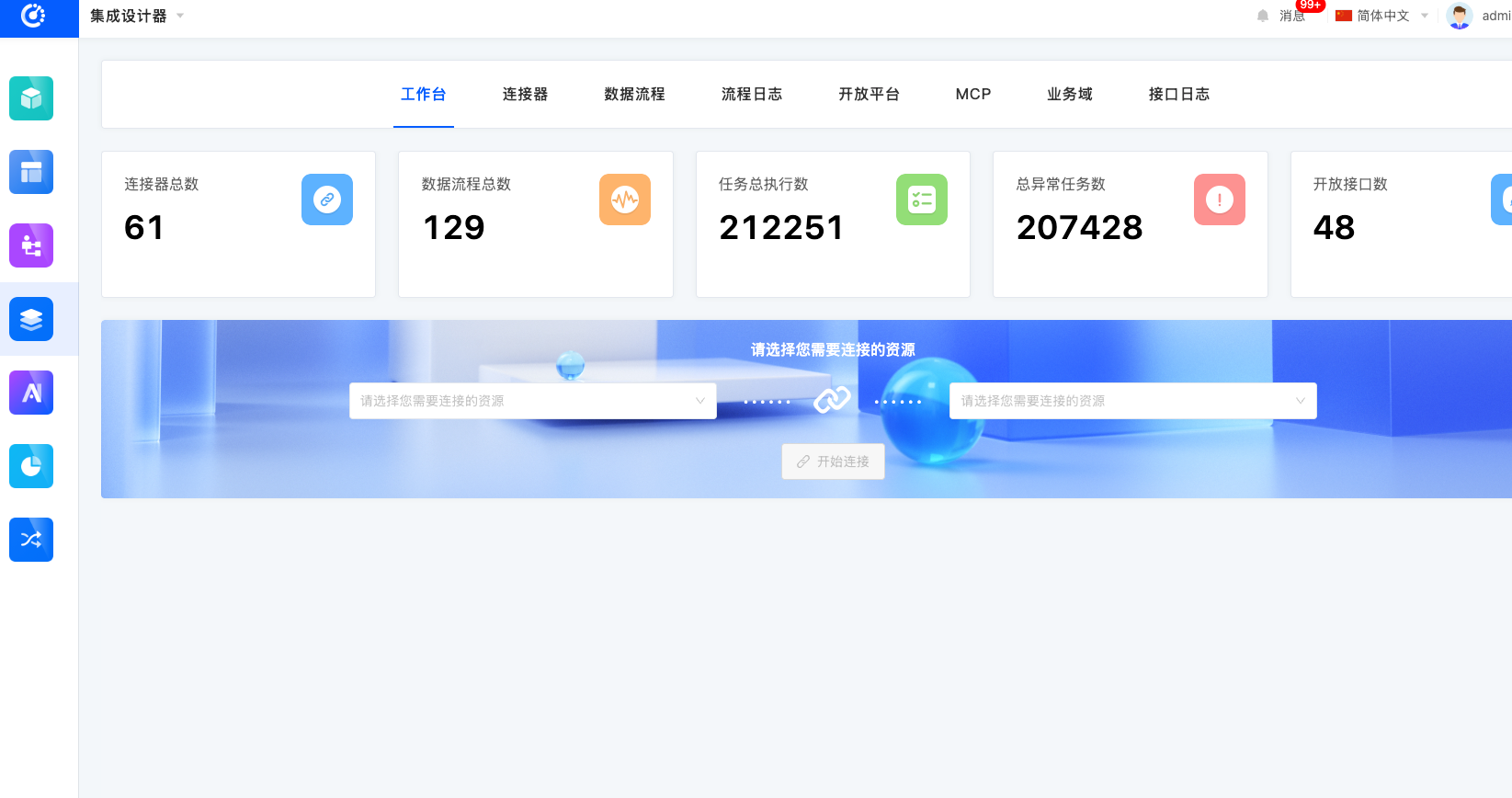Click the 任务总执行数 value 212251
Screen dimensions: 1512x798
tap(781, 227)
